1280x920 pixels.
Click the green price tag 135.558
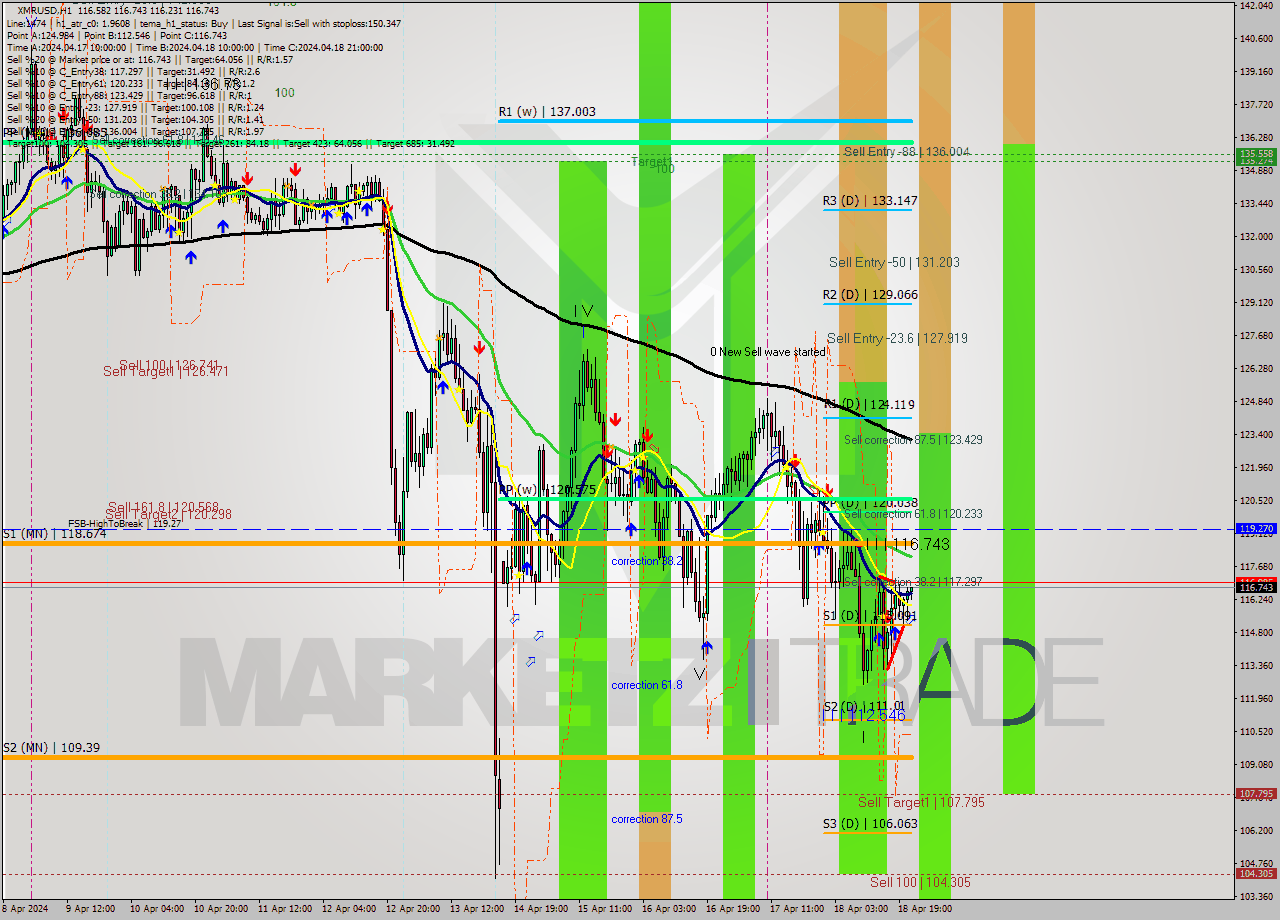click(x=1256, y=155)
